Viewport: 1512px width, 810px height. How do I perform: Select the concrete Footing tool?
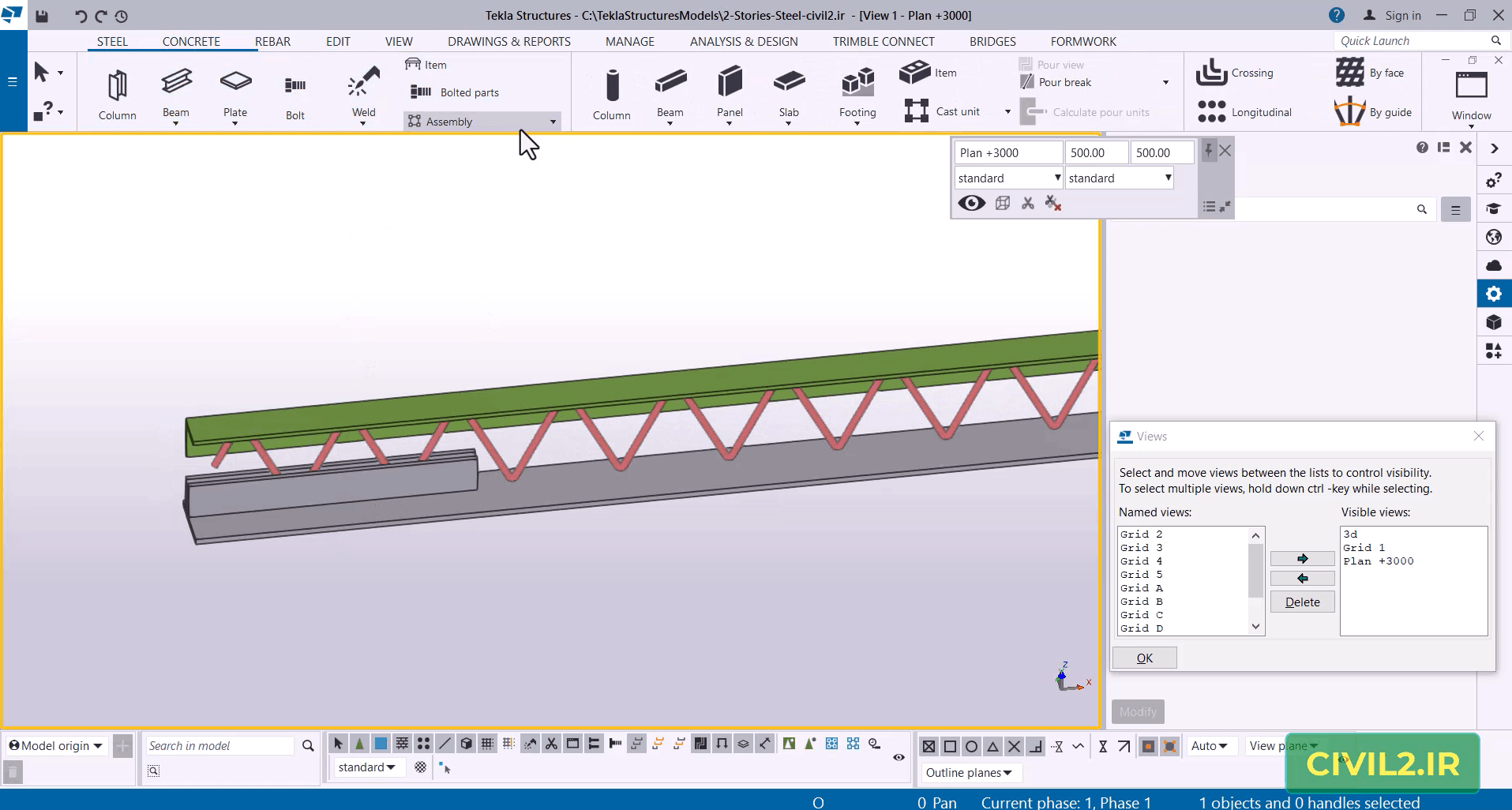pos(857,93)
